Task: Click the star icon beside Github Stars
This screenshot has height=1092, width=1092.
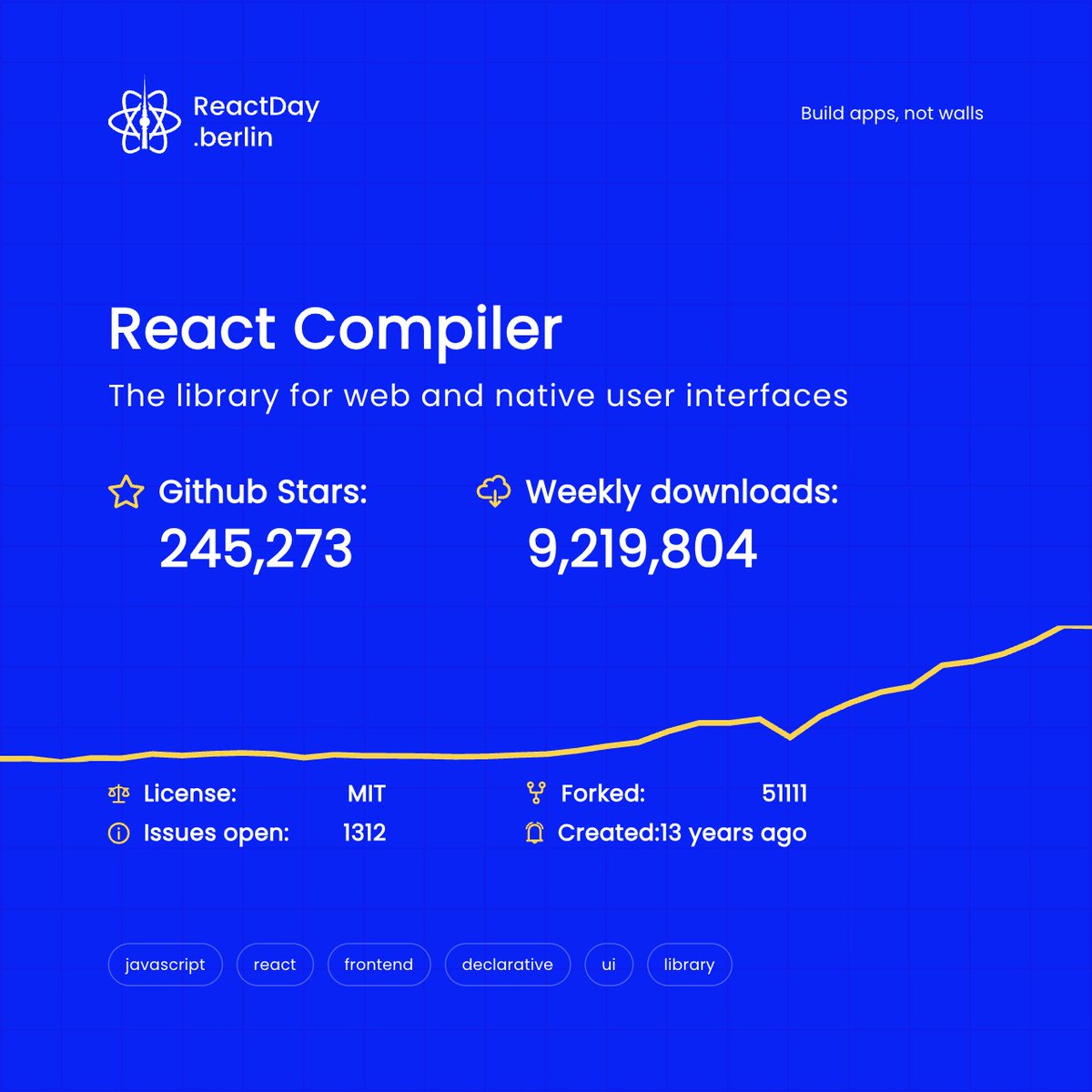Action: pyautogui.click(x=126, y=492)
